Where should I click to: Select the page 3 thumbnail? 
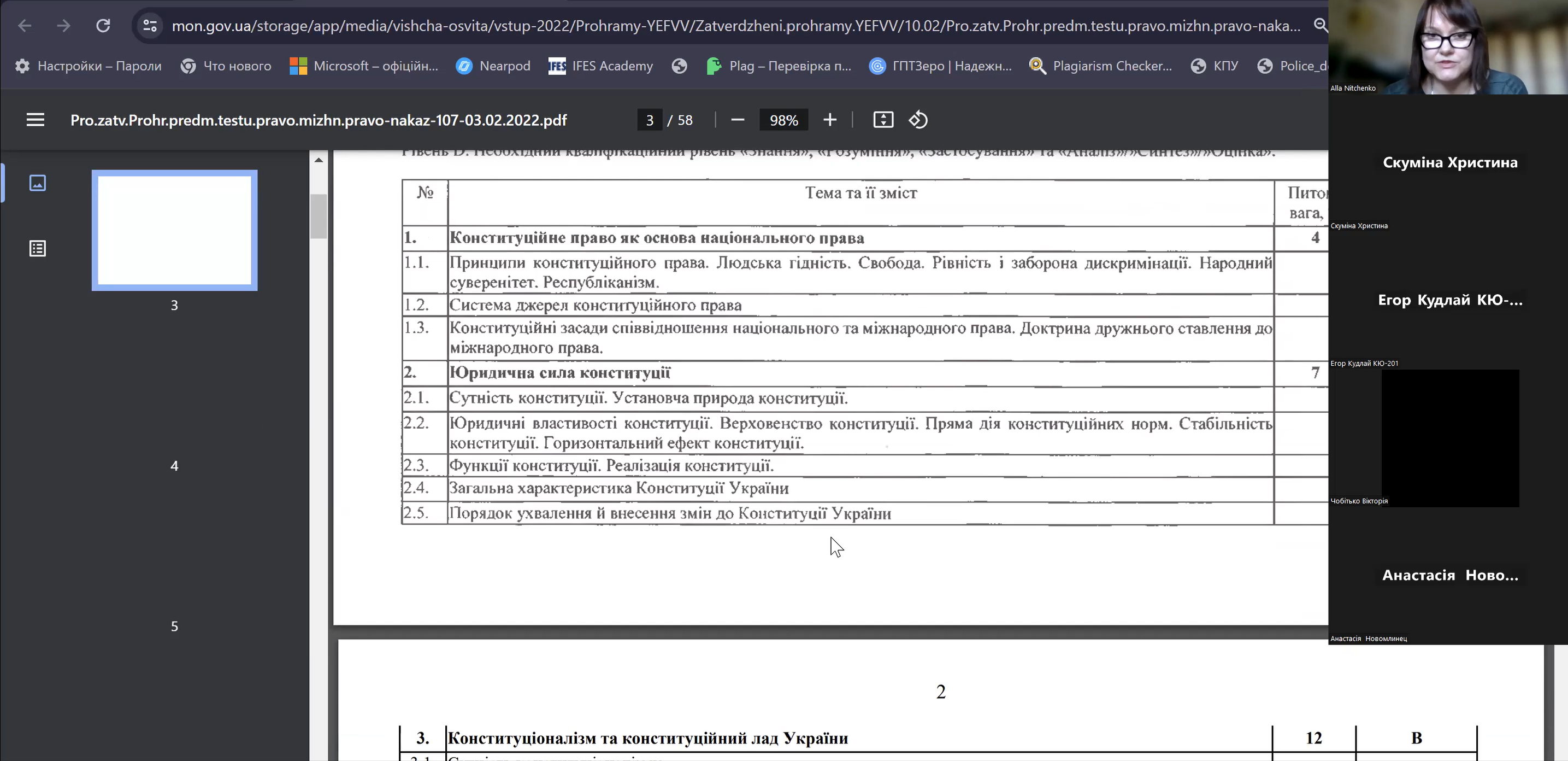(x=175, y=230)
